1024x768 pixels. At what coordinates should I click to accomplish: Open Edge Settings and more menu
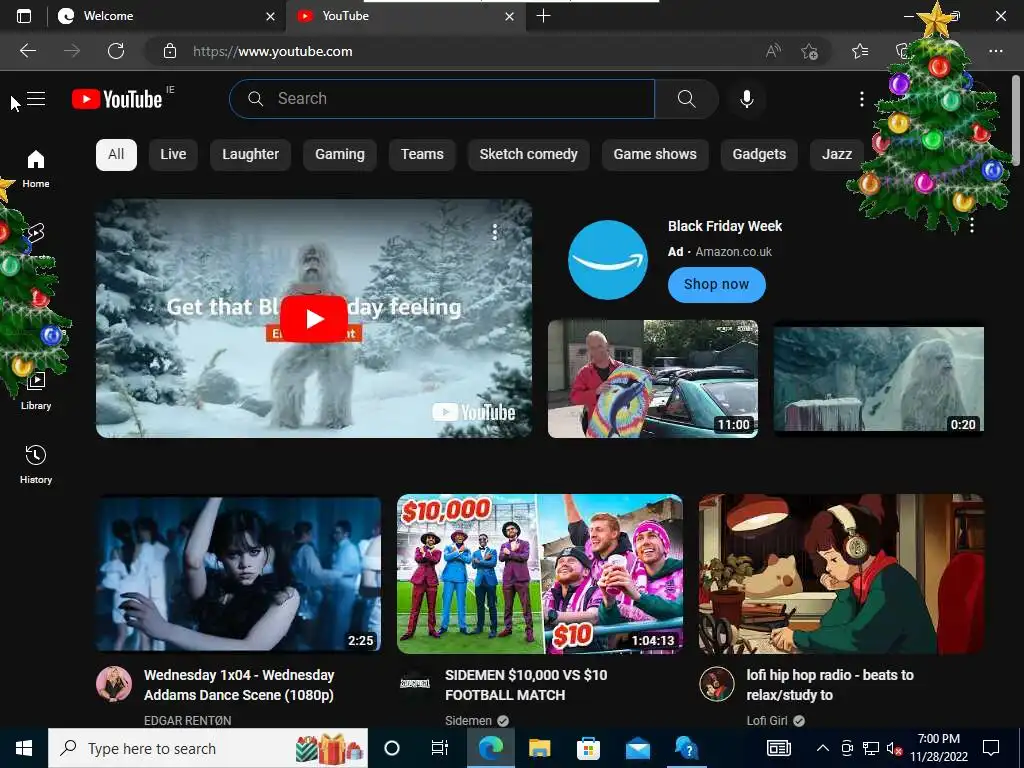(995, 51)
